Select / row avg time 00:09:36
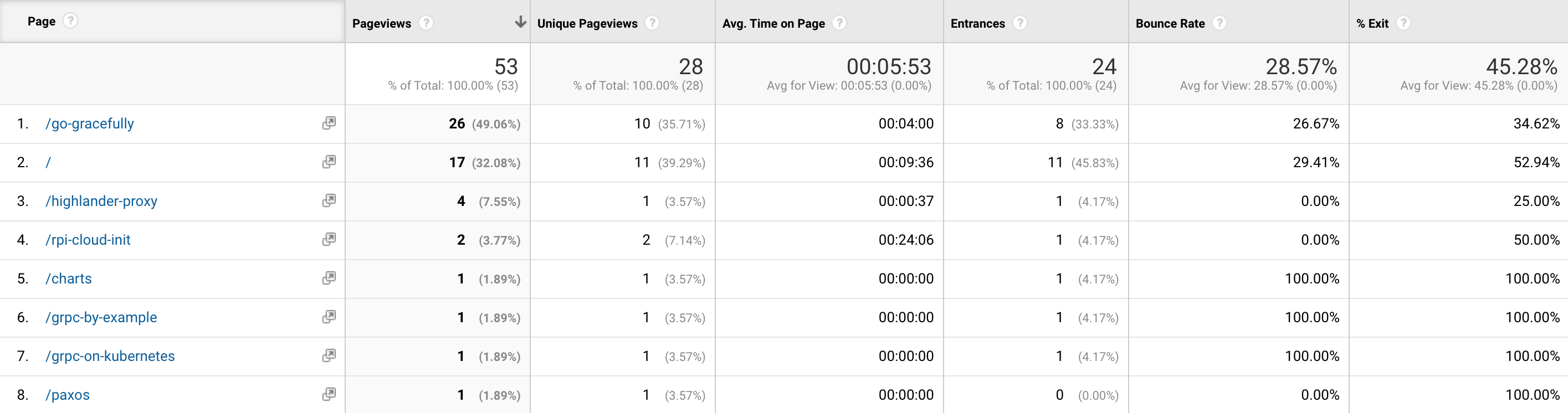The width and height of the screenshot is (1568, 413). click(906, 162)
